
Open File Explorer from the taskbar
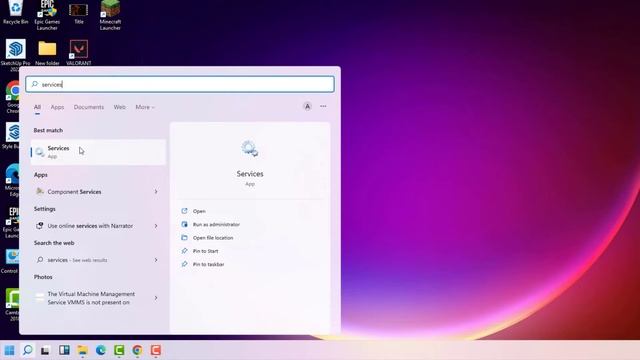[82, 350]
